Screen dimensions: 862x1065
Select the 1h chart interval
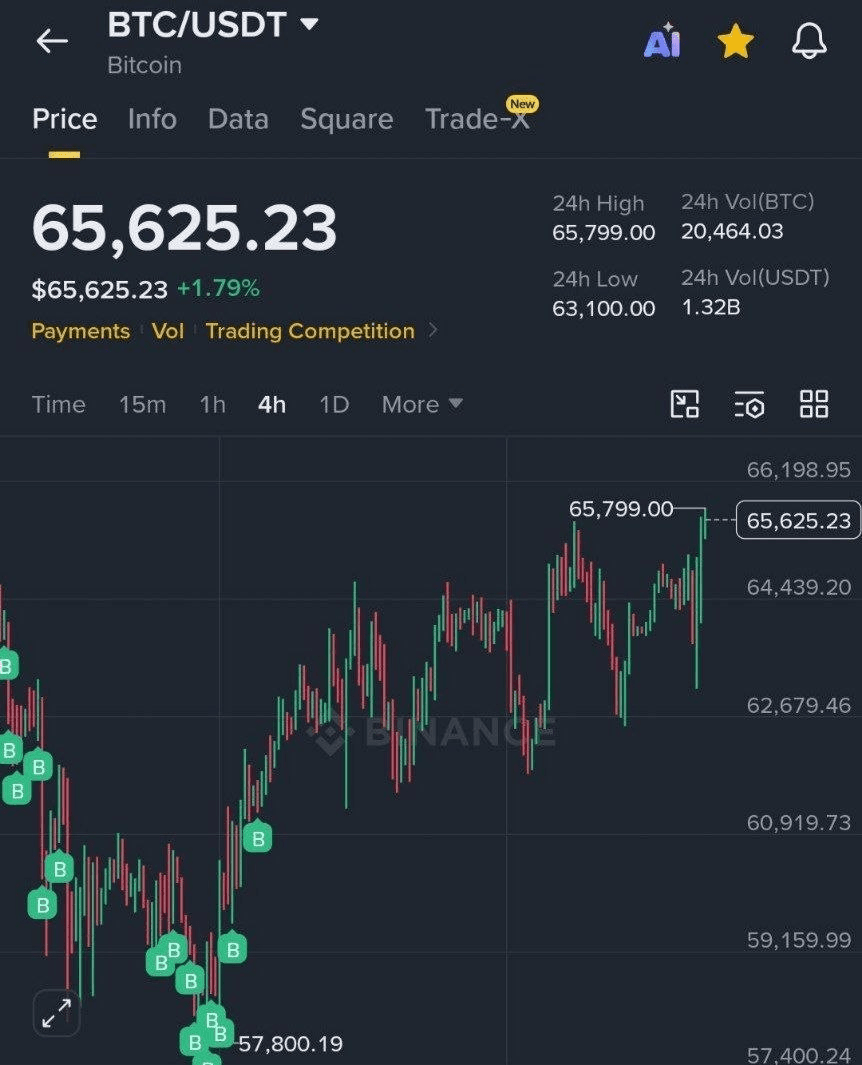tap(212, 405)
